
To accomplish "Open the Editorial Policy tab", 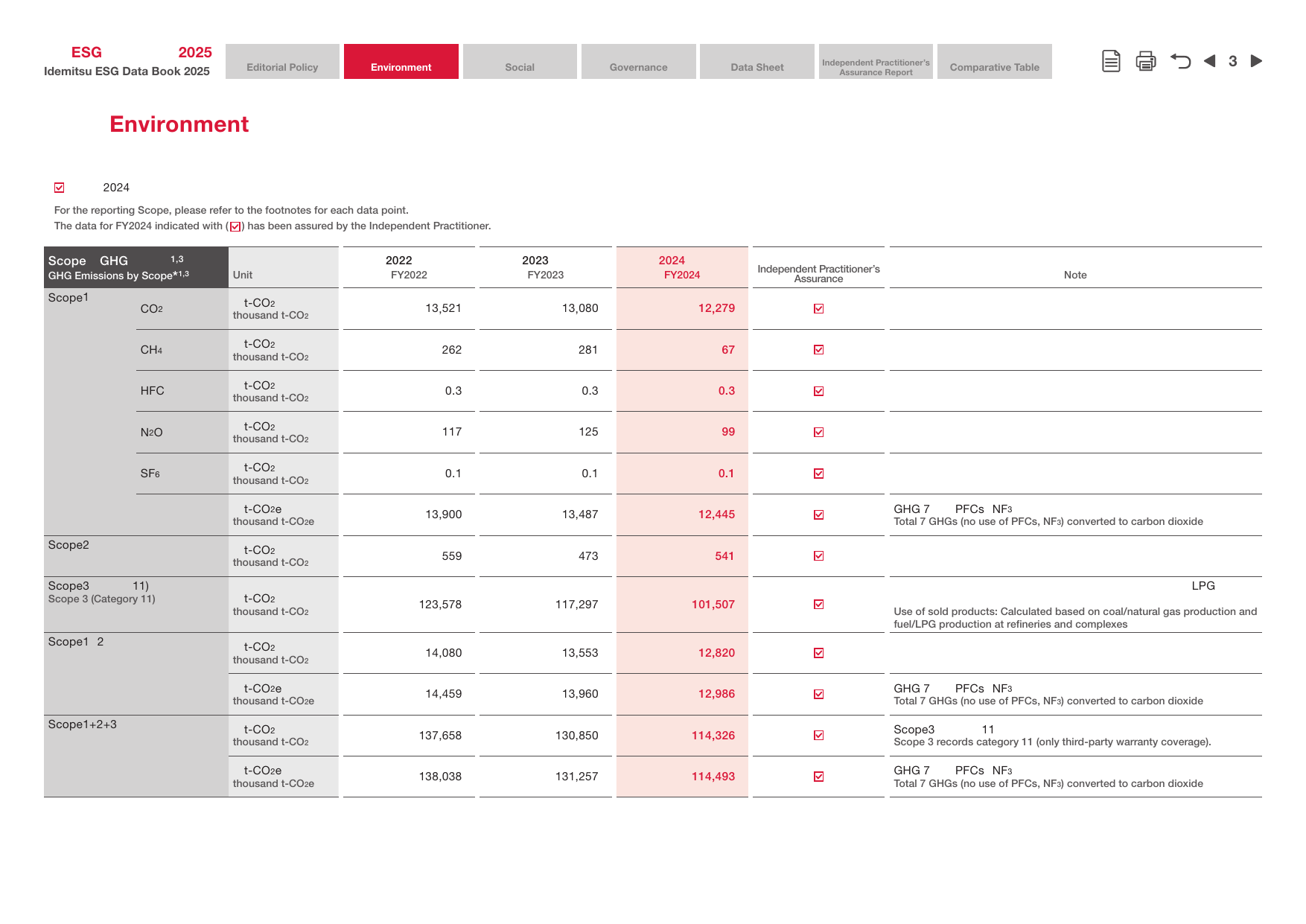I will tap(282, 62).
